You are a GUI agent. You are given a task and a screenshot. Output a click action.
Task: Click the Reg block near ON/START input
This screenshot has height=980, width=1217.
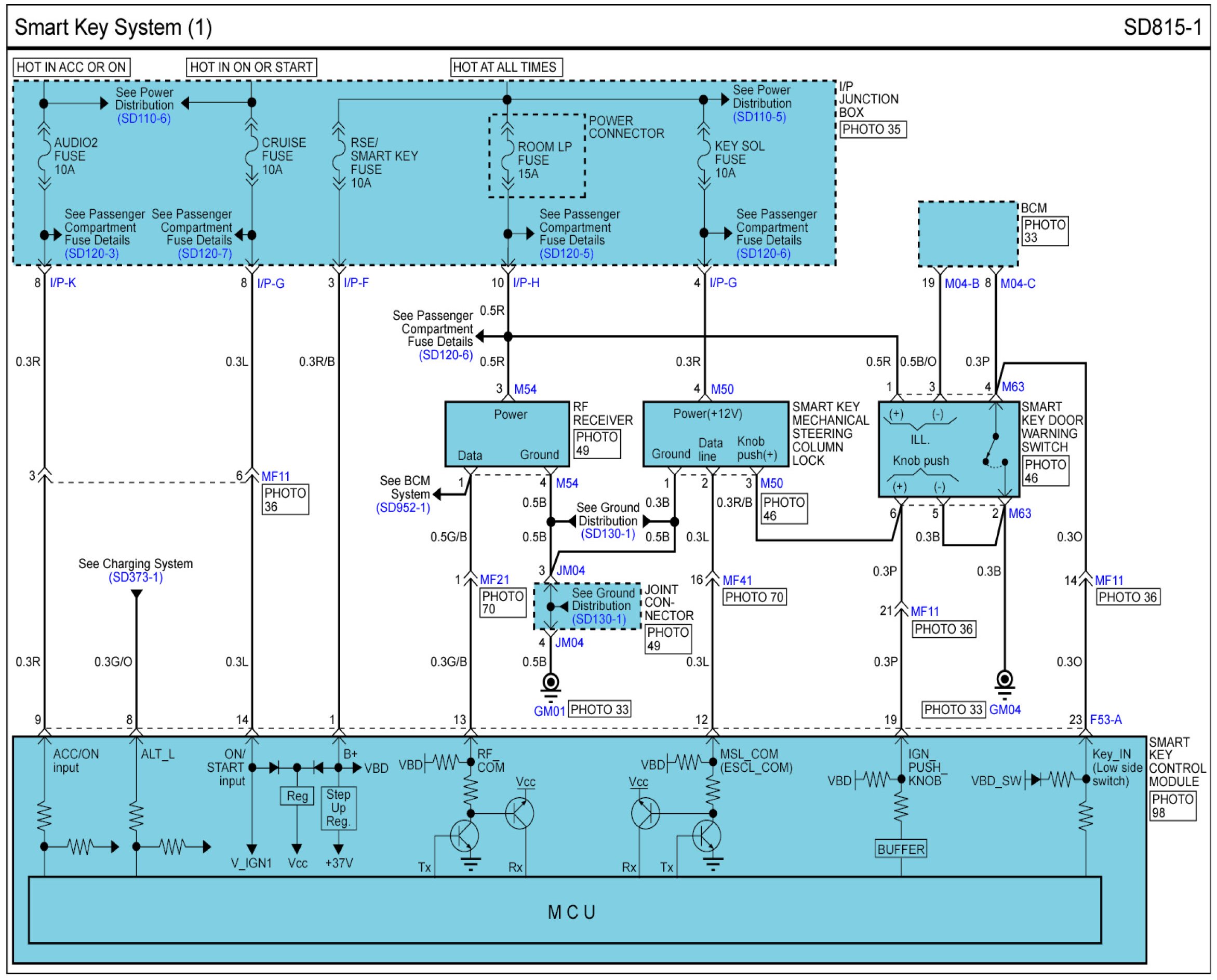click(x=297, y=796)
